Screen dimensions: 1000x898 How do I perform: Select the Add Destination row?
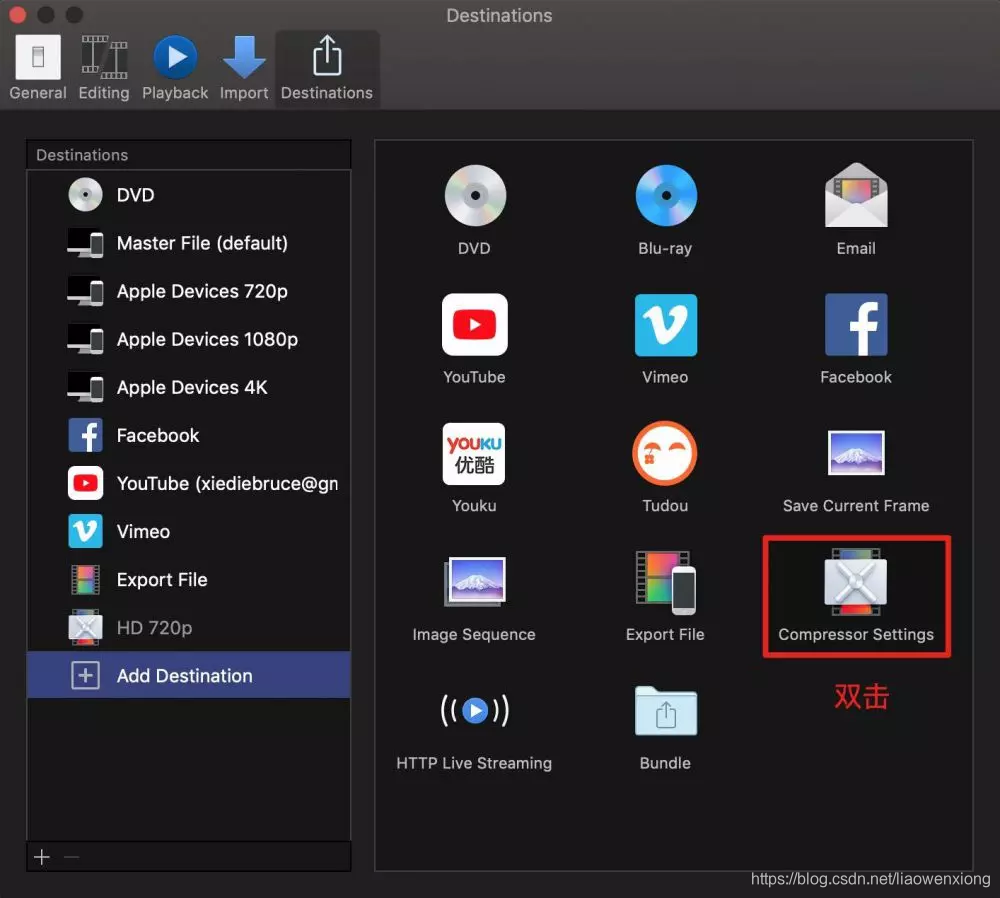(189, 675)
